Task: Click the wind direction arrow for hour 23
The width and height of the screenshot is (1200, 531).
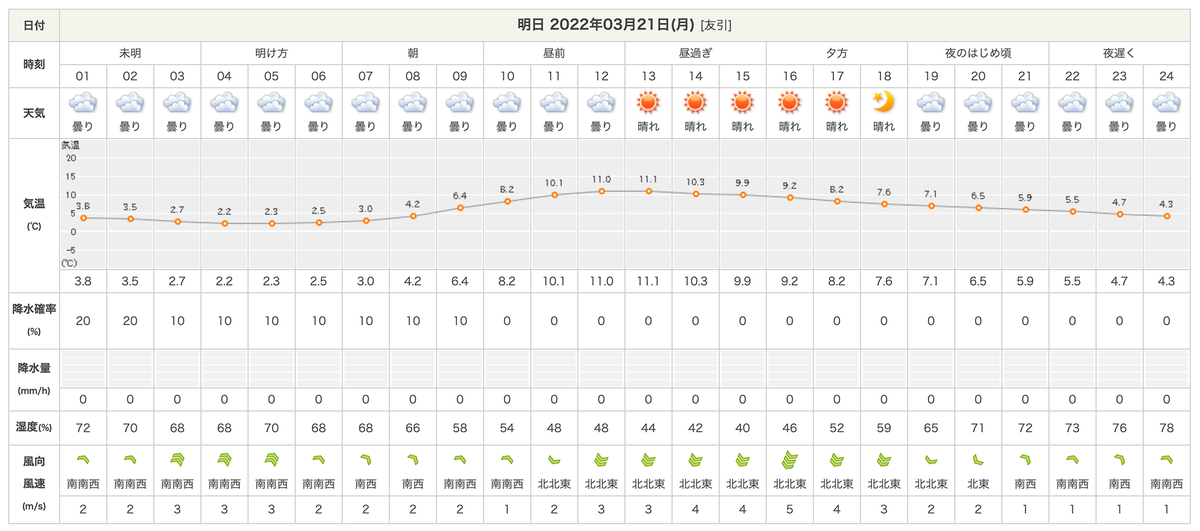Action: pos(1119,460)
